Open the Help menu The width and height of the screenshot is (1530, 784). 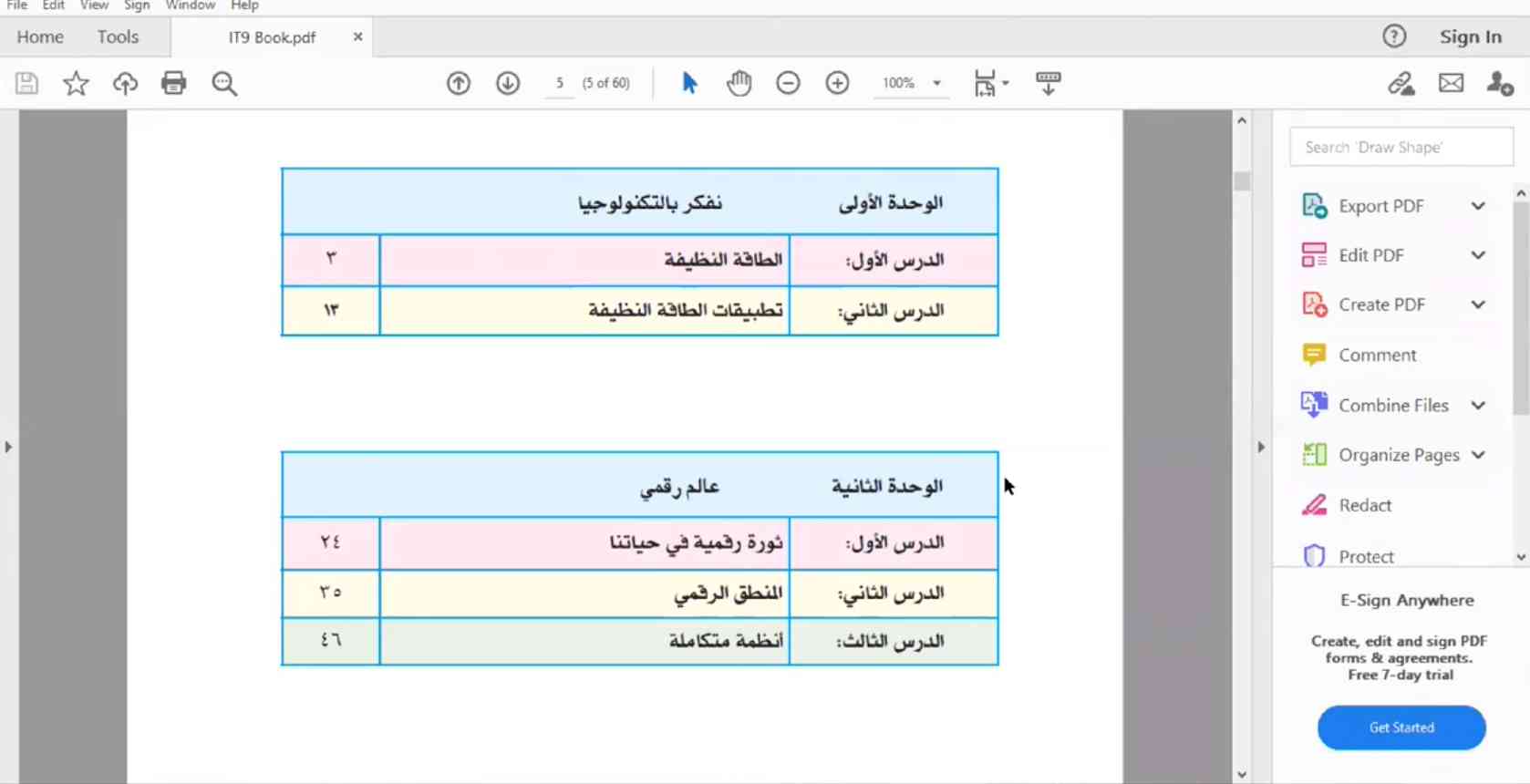pyautogui.click(x=244, y=5)
